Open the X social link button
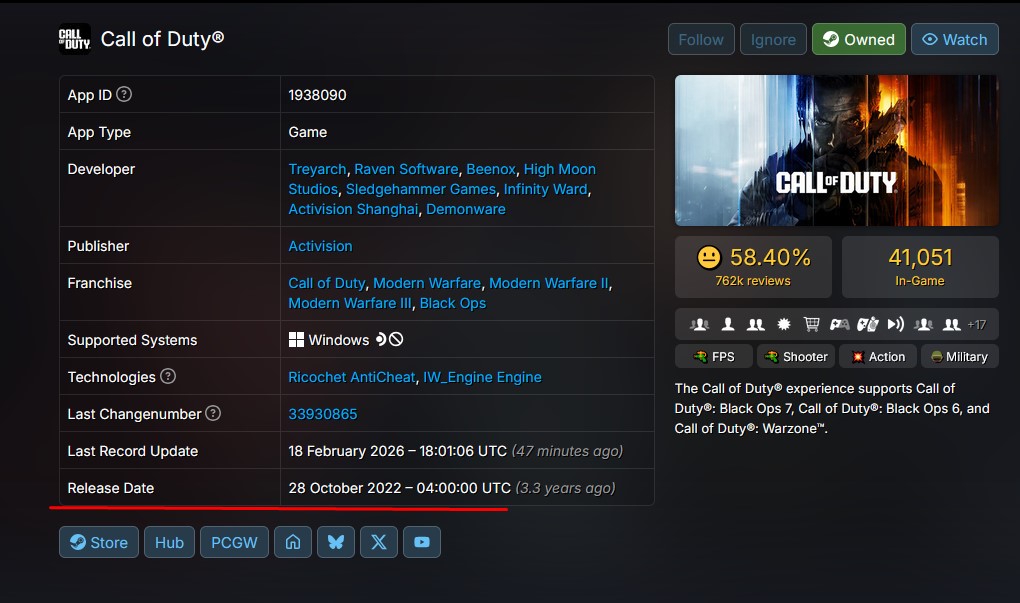 pos(379,542)
